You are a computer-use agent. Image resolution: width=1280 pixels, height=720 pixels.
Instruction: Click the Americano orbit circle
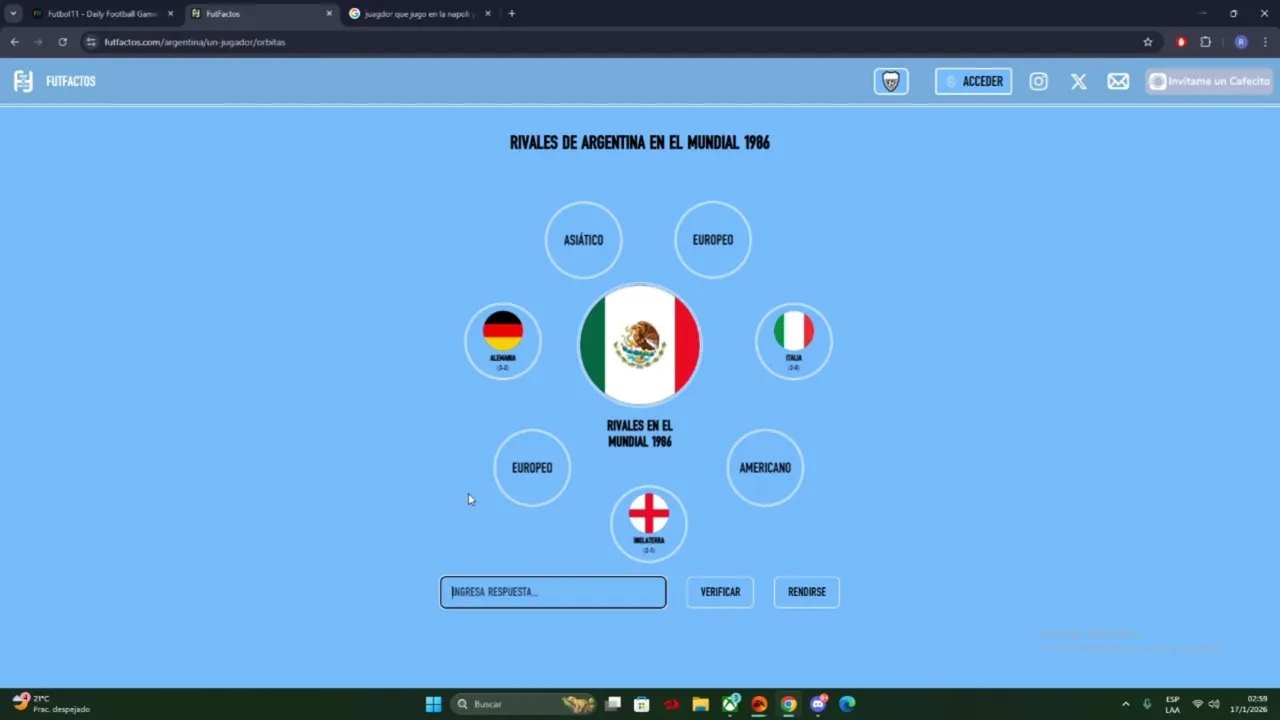(765, 468)
